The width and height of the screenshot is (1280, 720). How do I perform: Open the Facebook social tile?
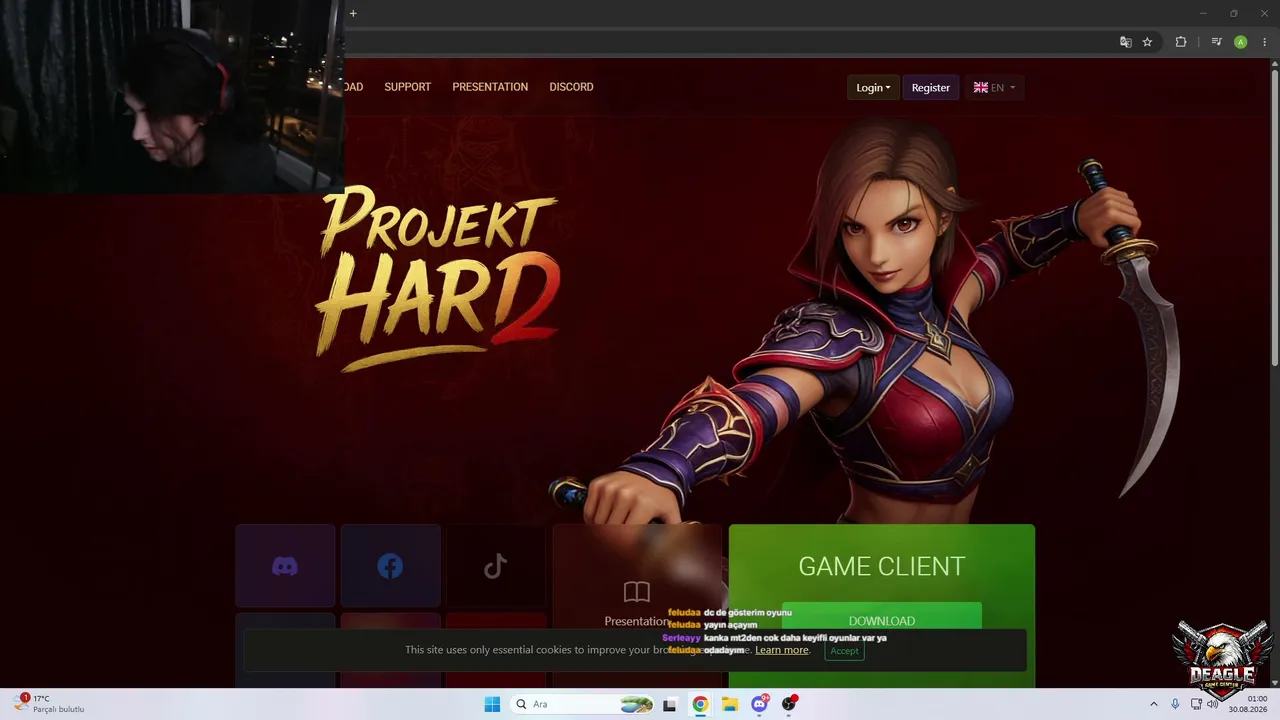click(390, 566)
